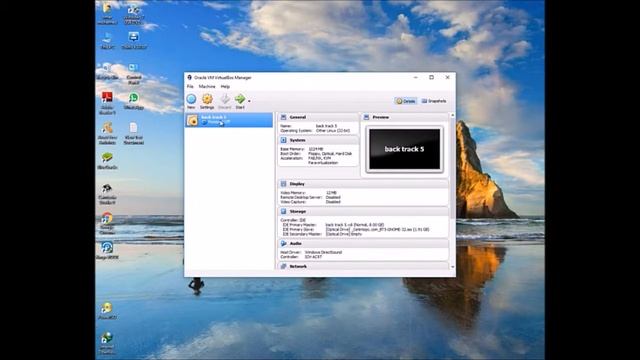Select the Recycle Bin desktop icon
The image size is (640, 360).
click(107, 71)
